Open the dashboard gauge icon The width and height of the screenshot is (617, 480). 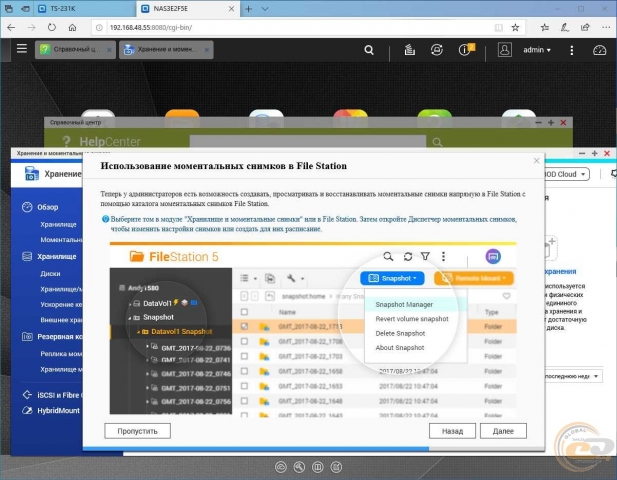(599, 50)
